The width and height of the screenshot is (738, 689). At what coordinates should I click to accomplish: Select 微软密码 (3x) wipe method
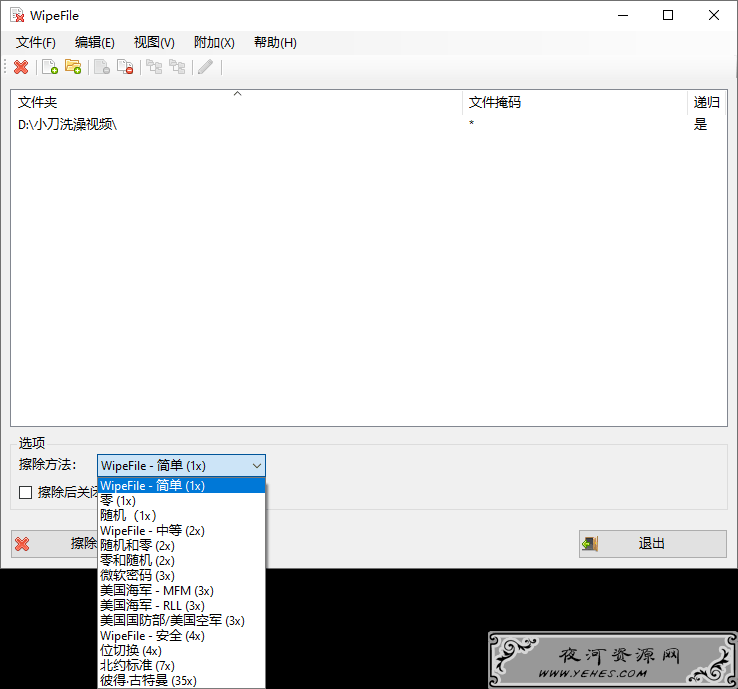[182, 576]
